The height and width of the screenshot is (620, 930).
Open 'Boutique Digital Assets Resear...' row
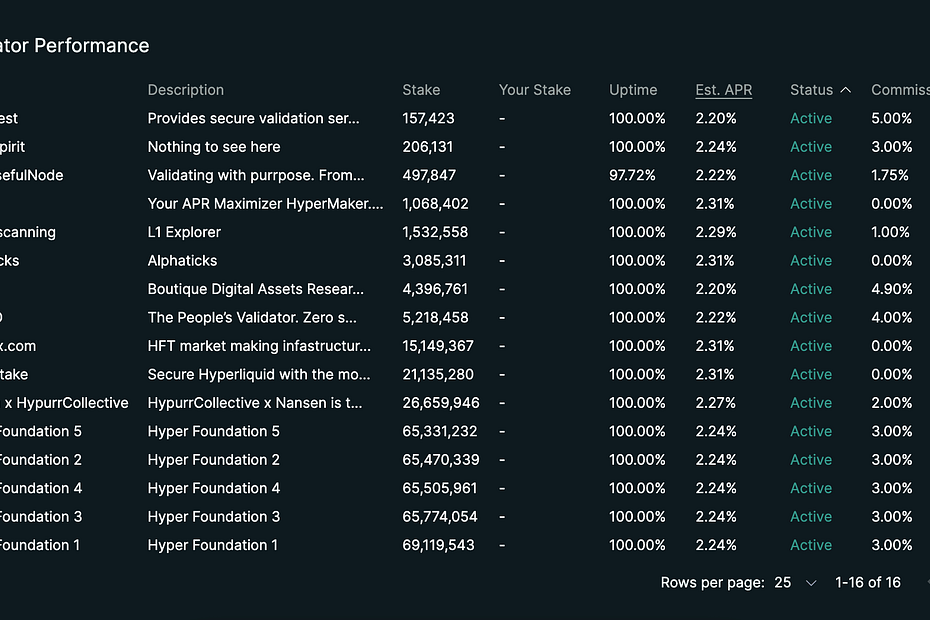coord(256,290)
